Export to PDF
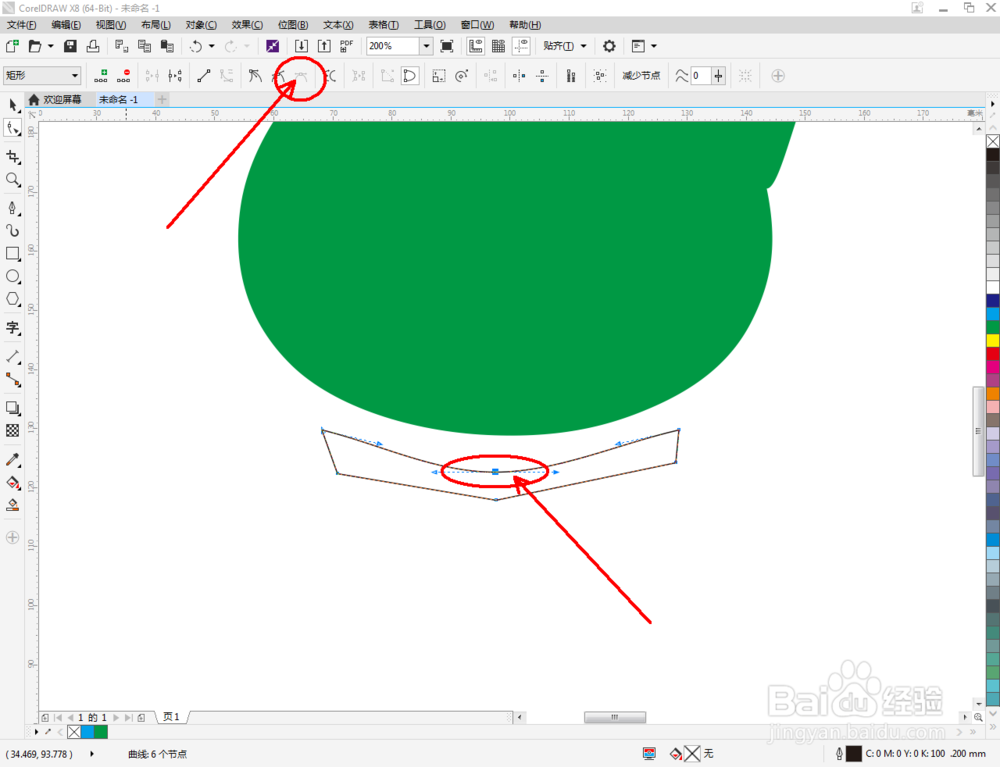 coord(347,46)
